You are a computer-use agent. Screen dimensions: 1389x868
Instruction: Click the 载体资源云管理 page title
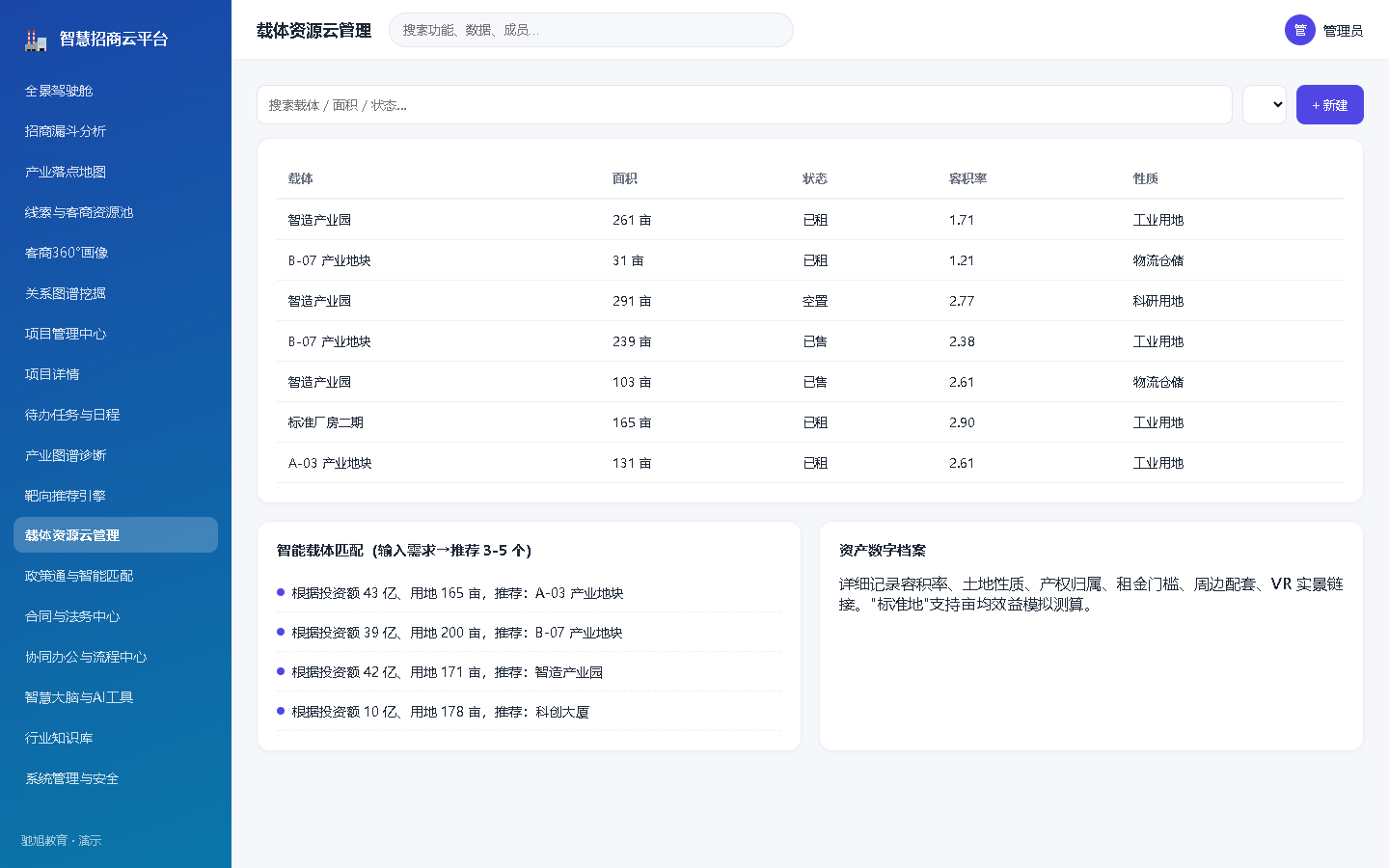[x=313, y=31]
